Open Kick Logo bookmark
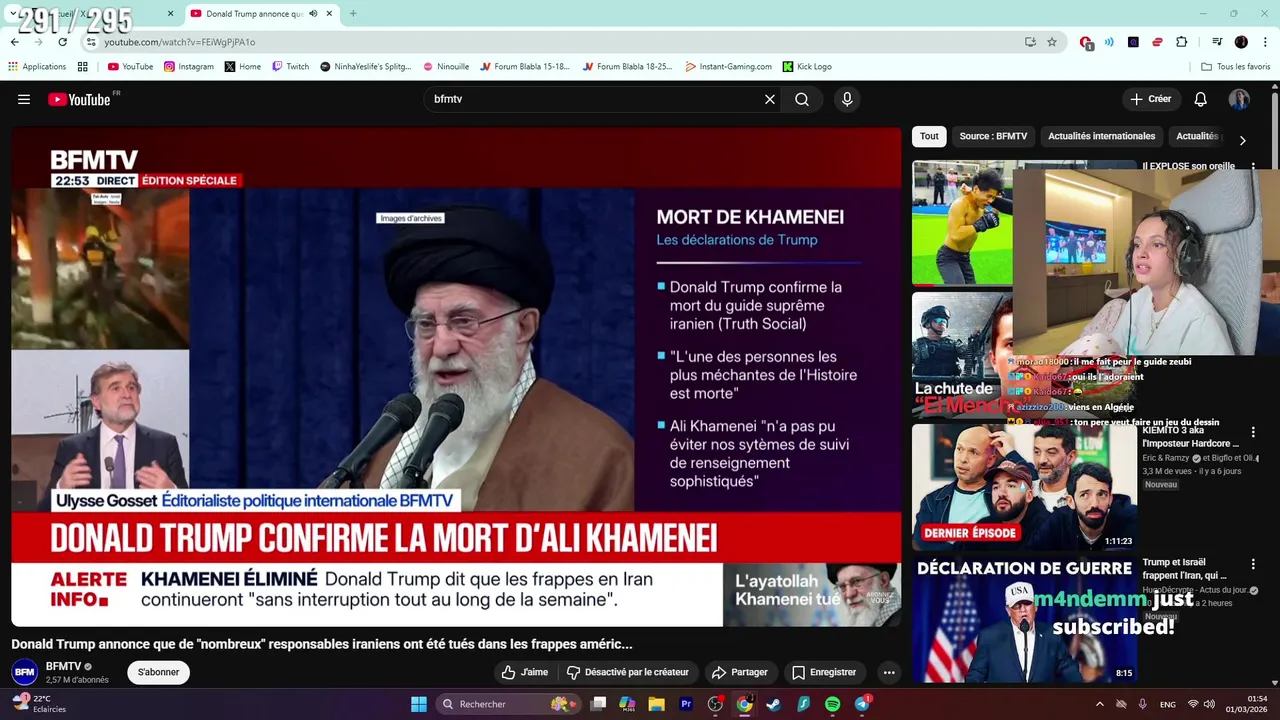1280x720 pixels. [807, 67]
